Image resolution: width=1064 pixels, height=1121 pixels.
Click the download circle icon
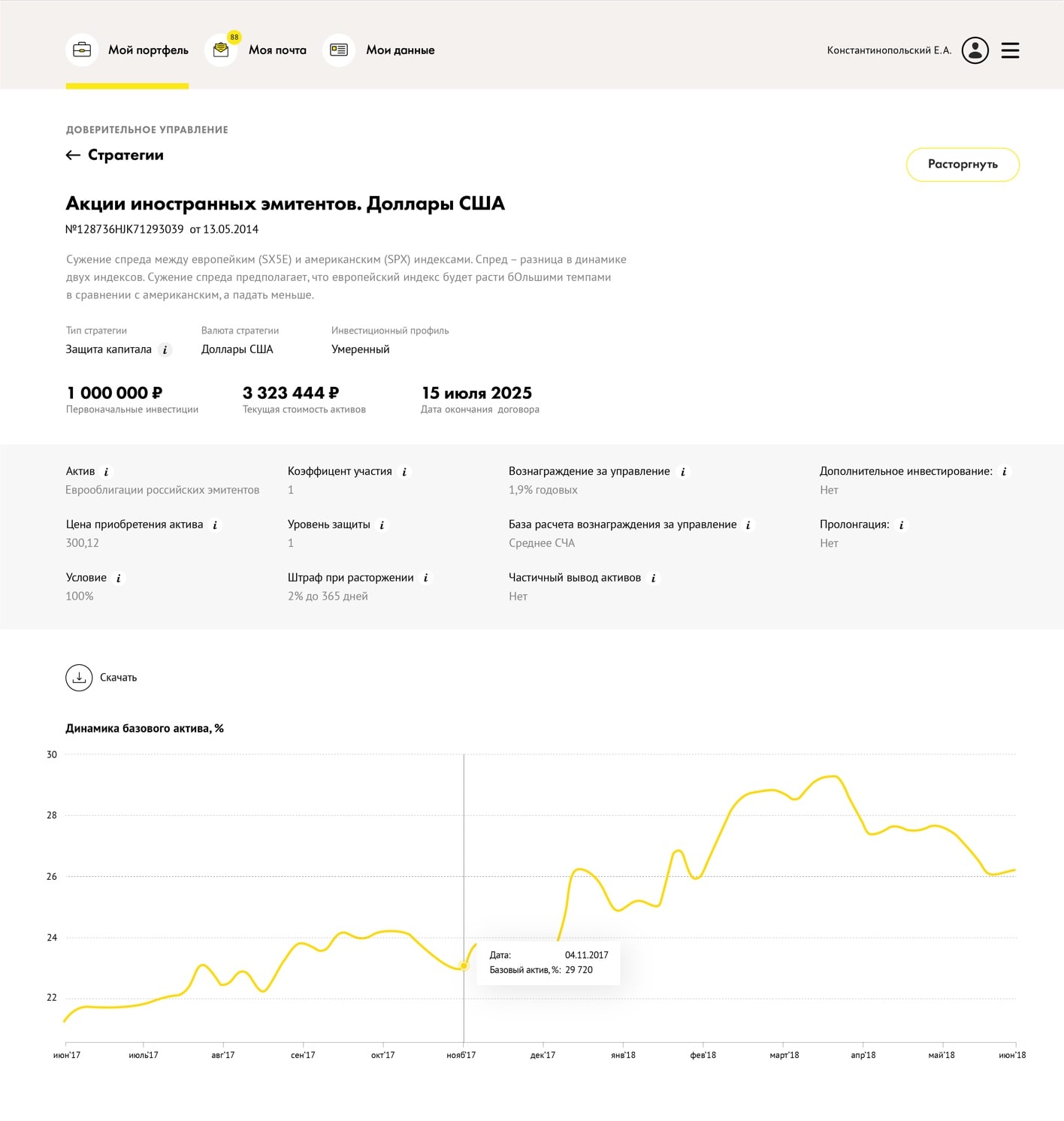point(79,678)
